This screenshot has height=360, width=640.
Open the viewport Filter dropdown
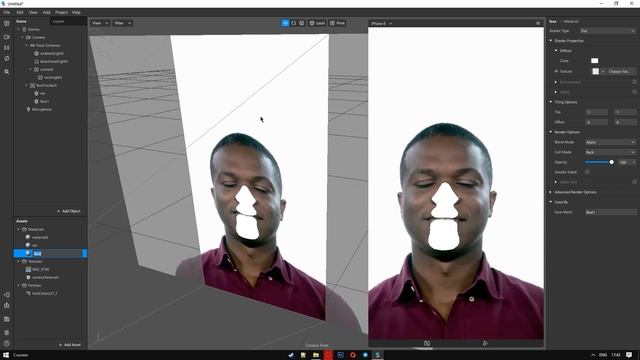122,23
